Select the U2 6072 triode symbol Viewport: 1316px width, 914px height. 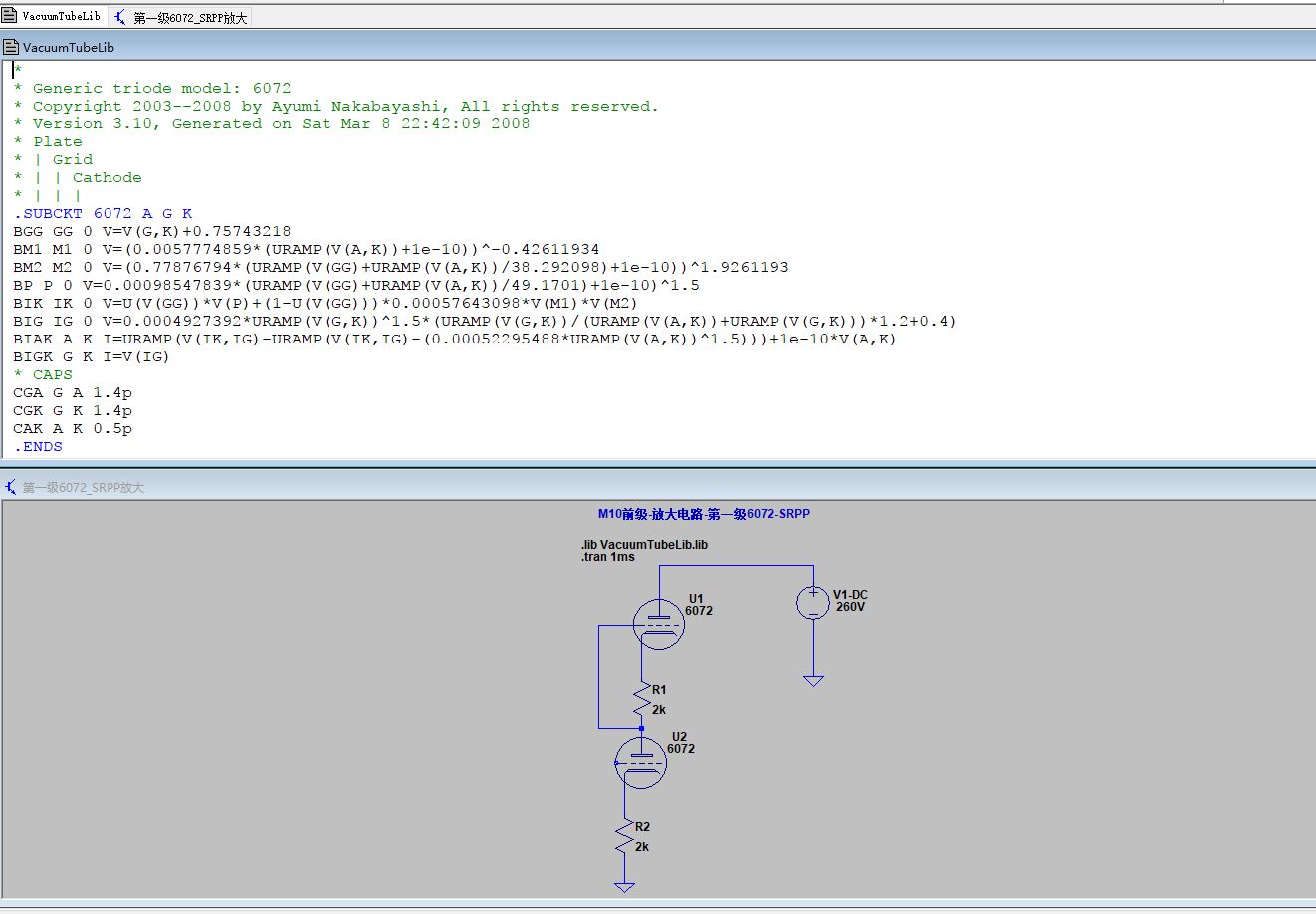(x=641, y=763)
